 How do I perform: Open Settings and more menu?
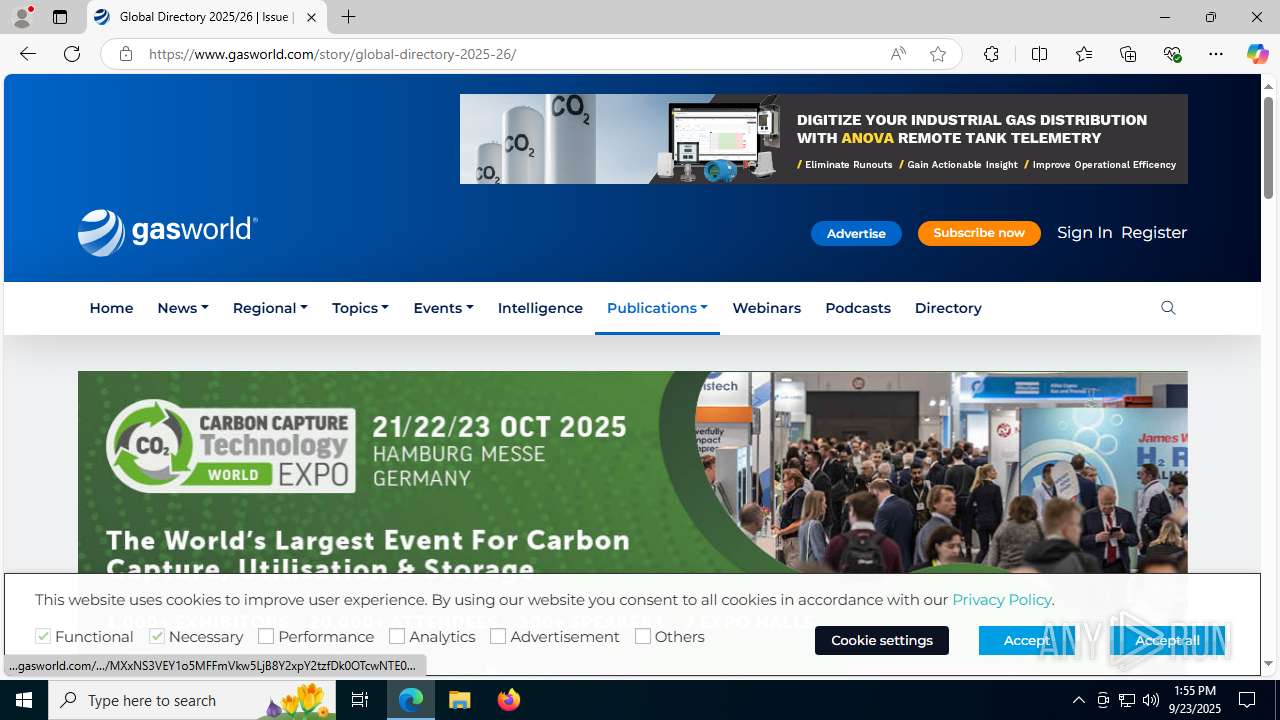(1216, 54)
